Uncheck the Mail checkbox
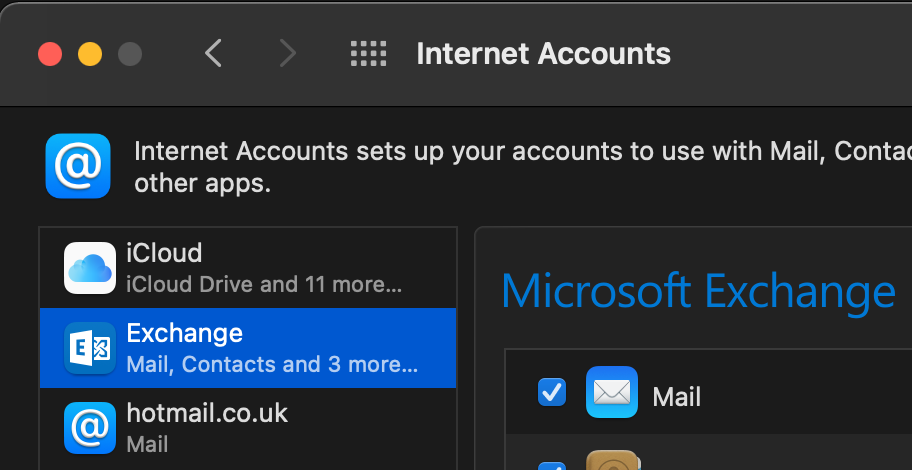Viewport: 912px width, 470px height. [551, 392]
